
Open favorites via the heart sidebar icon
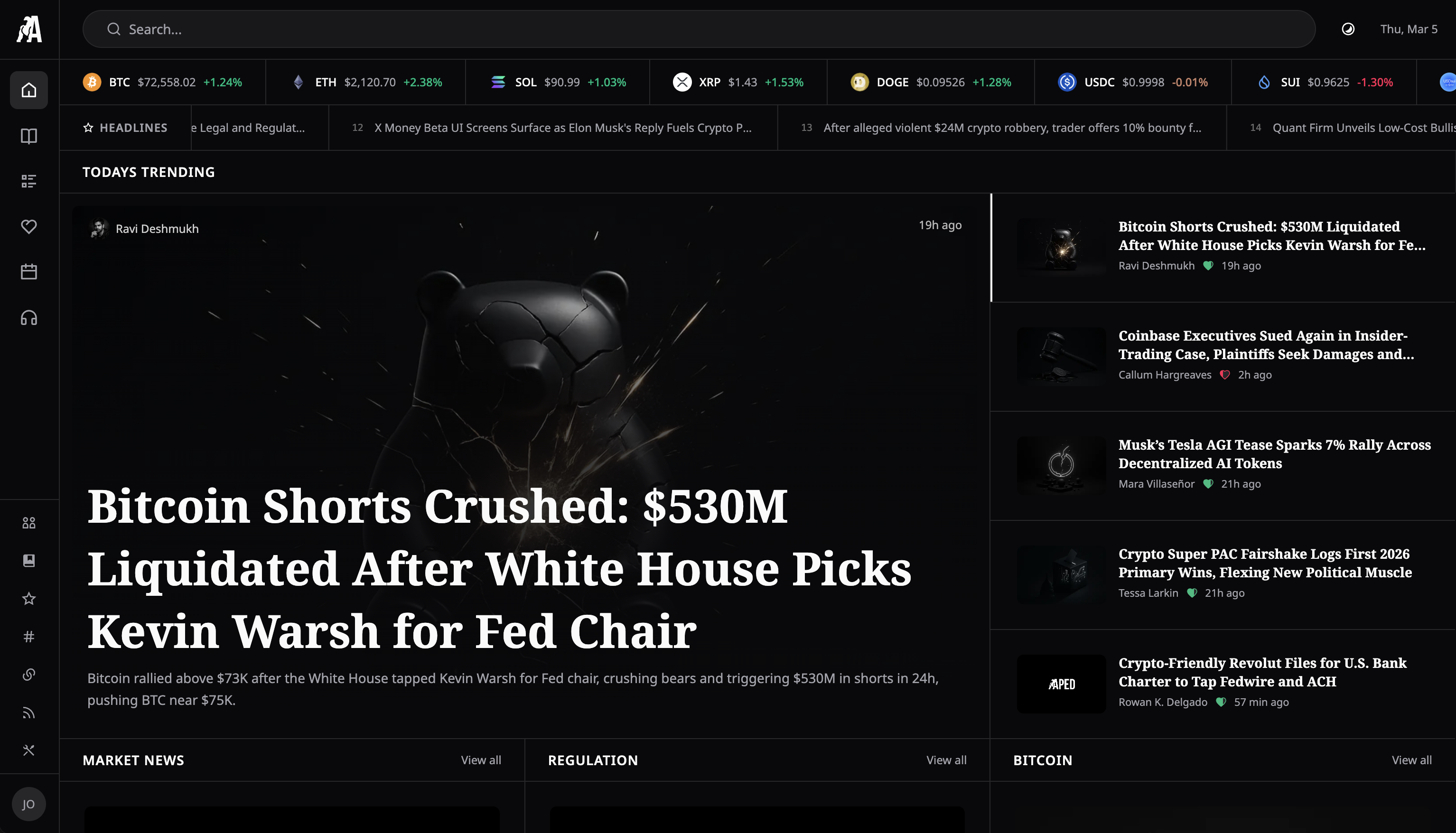[x=28, y=227]
